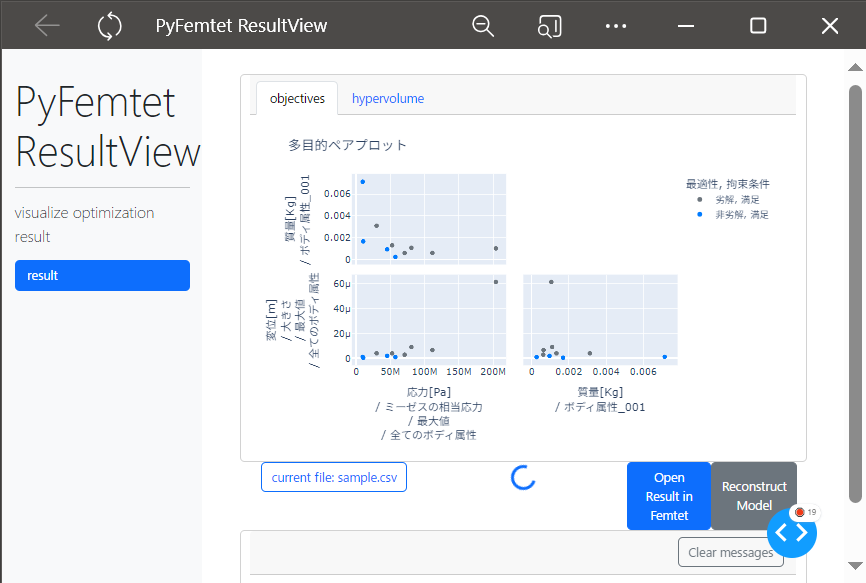This screenshot has width=866, height=583.
Task: Select the gray 60μ point in displacement-stress plot
Action: click(x=496, y=282)
